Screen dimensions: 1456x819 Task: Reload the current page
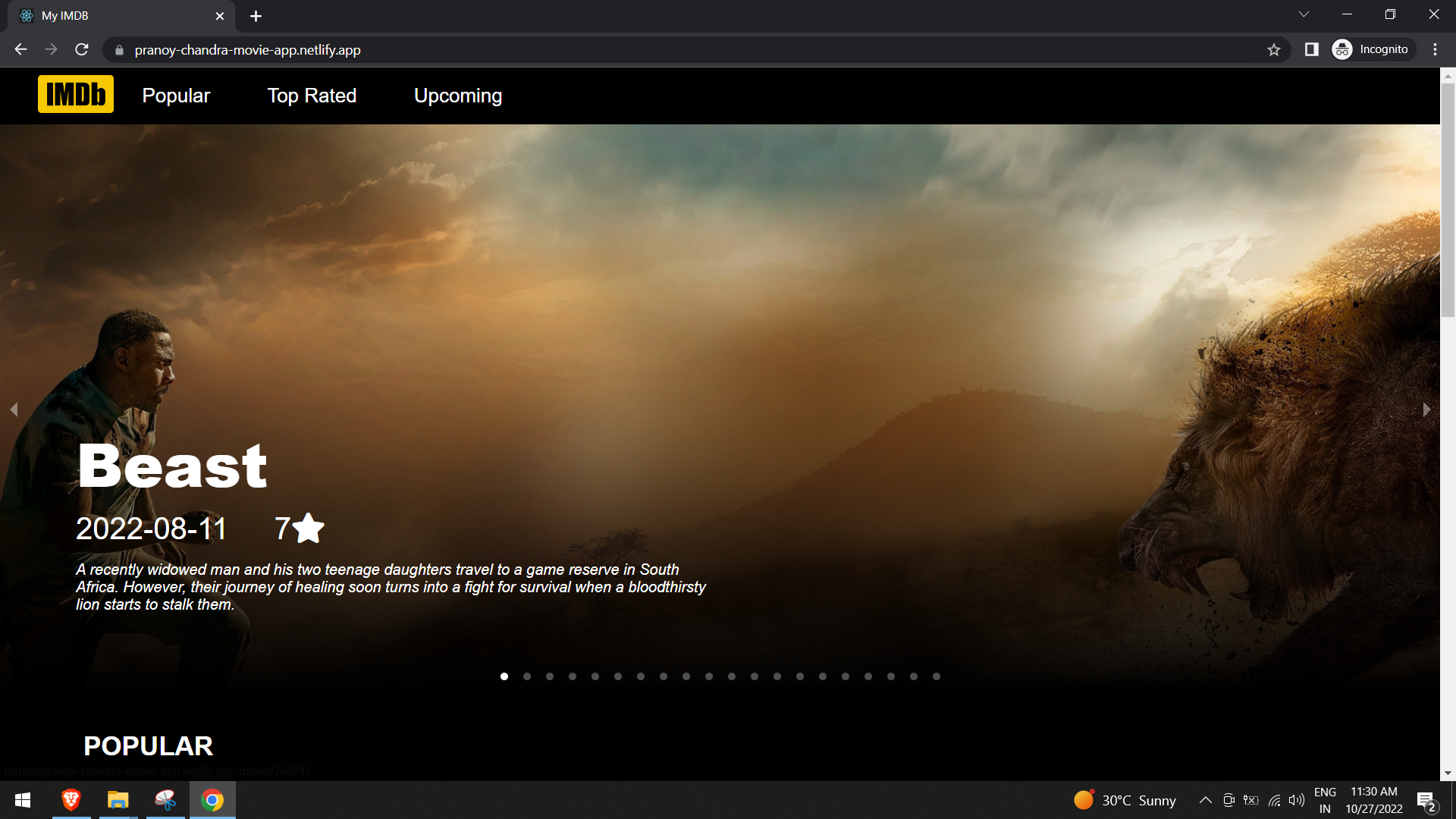click(x=82, y=50)
